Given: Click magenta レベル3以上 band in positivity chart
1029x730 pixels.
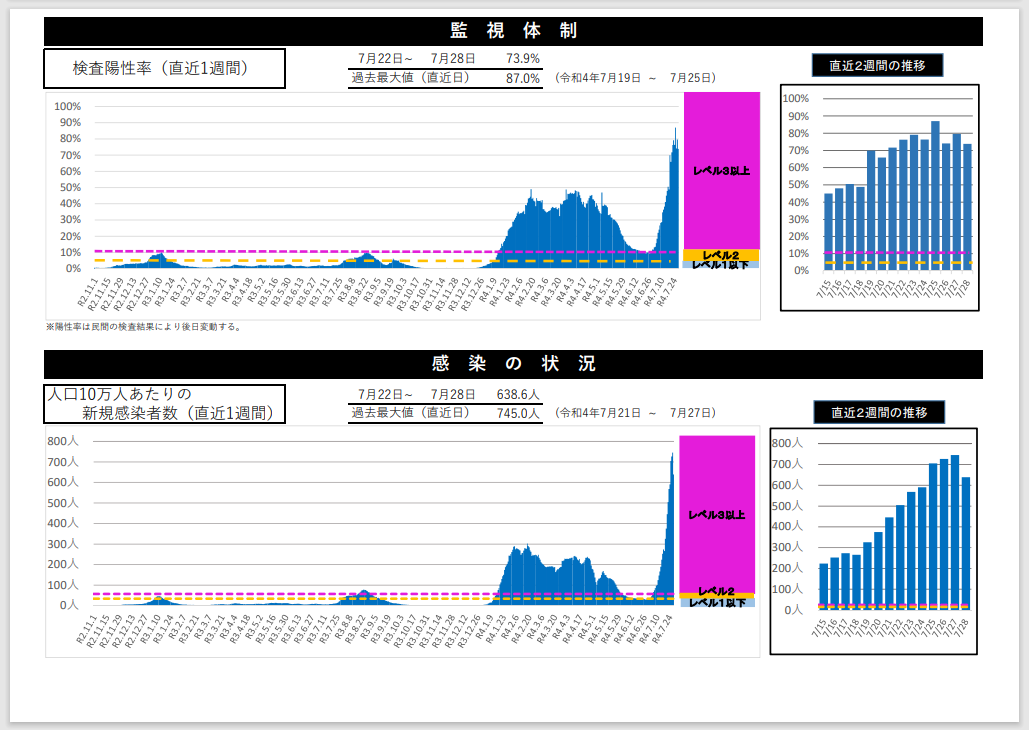Looking at the screenshot, I should (x=721, y=170).
